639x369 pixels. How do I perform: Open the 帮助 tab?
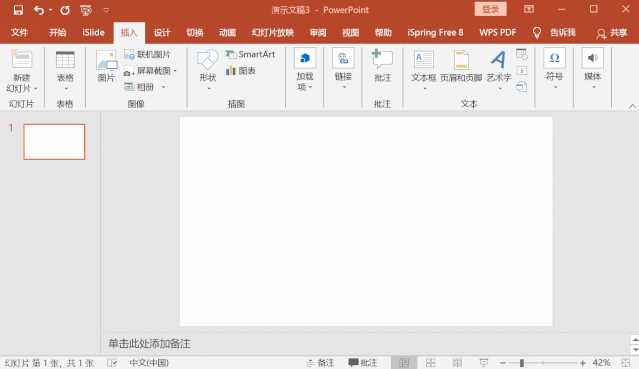click(x=383, y=33)
